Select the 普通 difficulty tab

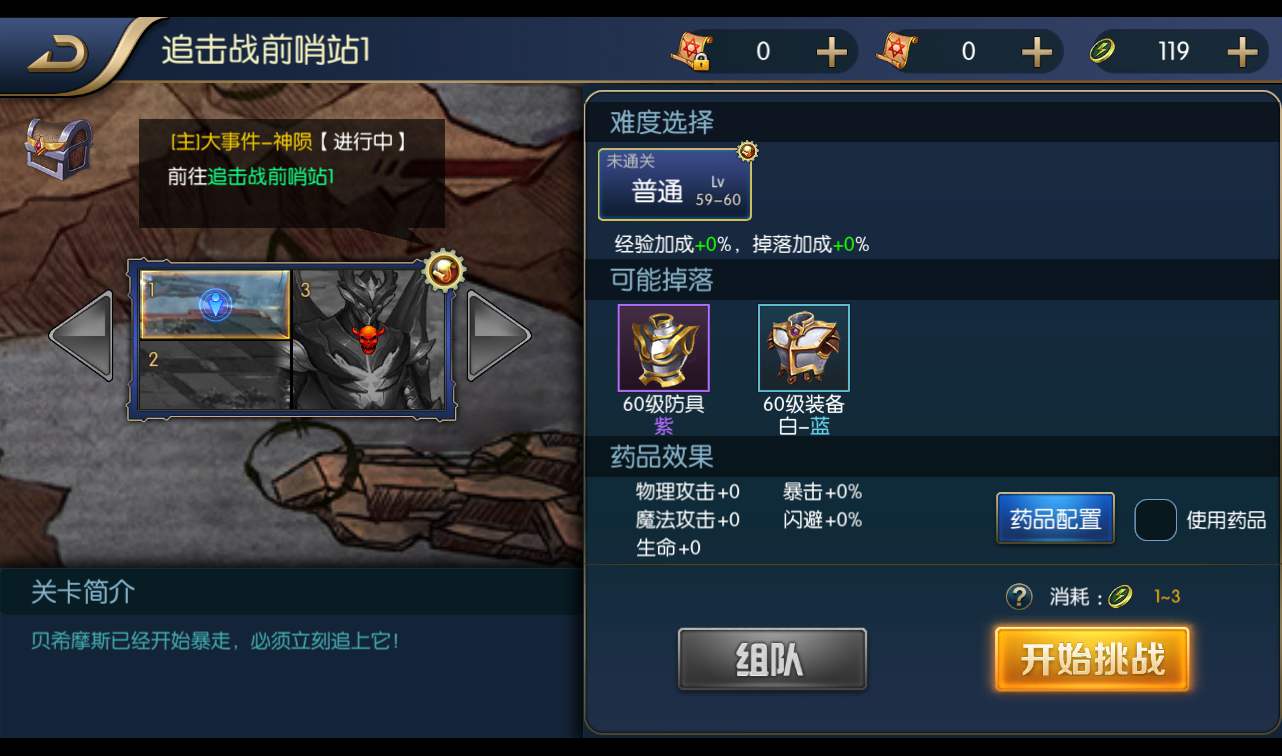tap(674, 184)
